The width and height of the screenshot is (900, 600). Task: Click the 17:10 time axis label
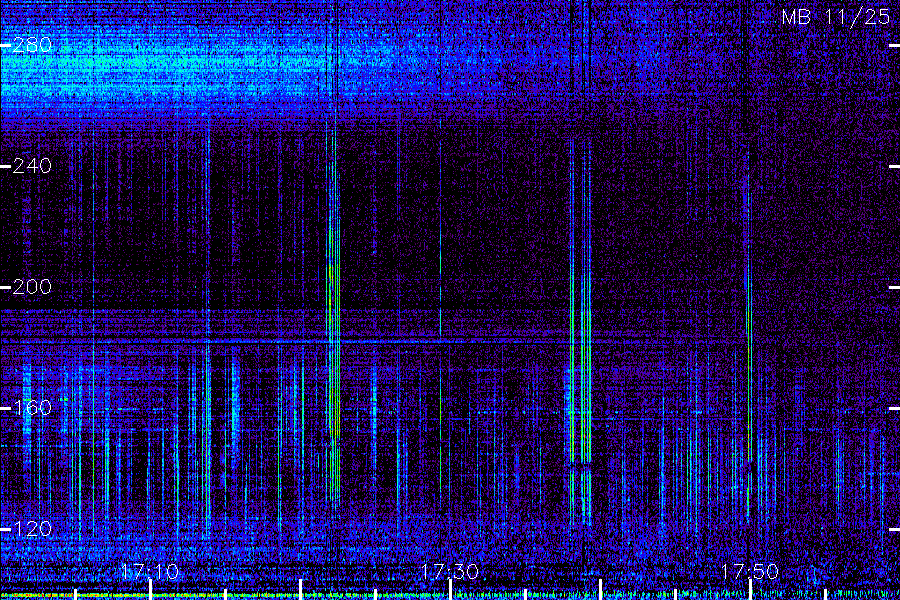(150, 572)
